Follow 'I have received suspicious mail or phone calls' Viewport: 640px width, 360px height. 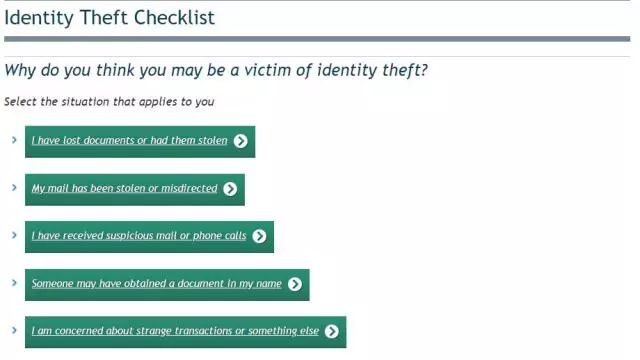[x=139, y=236]
